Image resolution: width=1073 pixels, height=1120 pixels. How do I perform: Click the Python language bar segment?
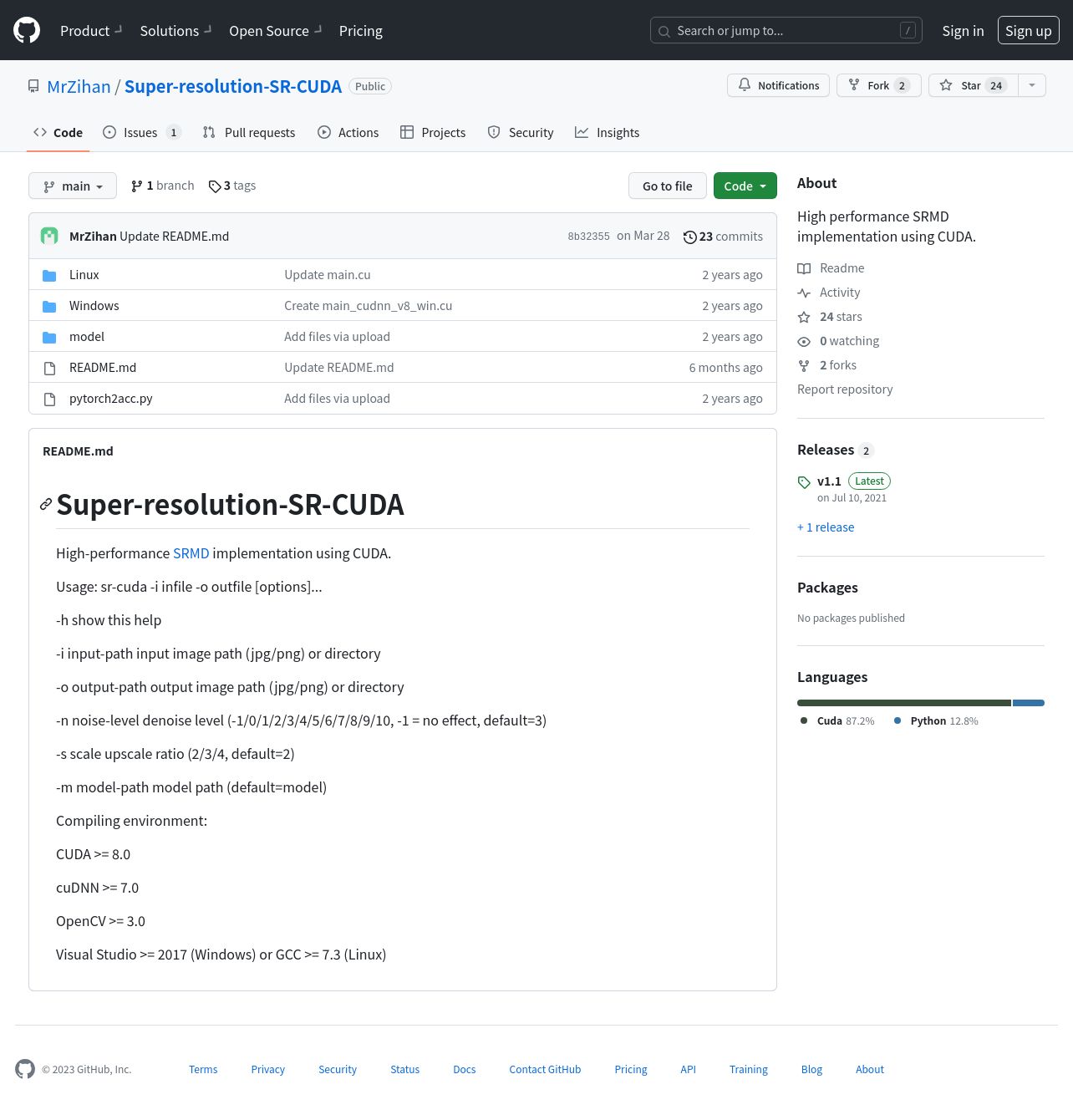coord(1029,703)
